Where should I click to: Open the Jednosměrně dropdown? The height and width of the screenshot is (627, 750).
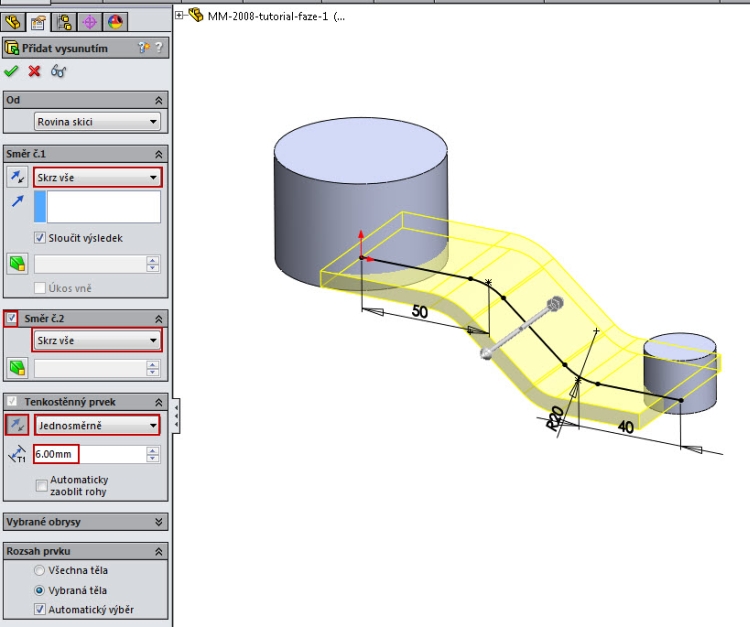pos(98,425)
